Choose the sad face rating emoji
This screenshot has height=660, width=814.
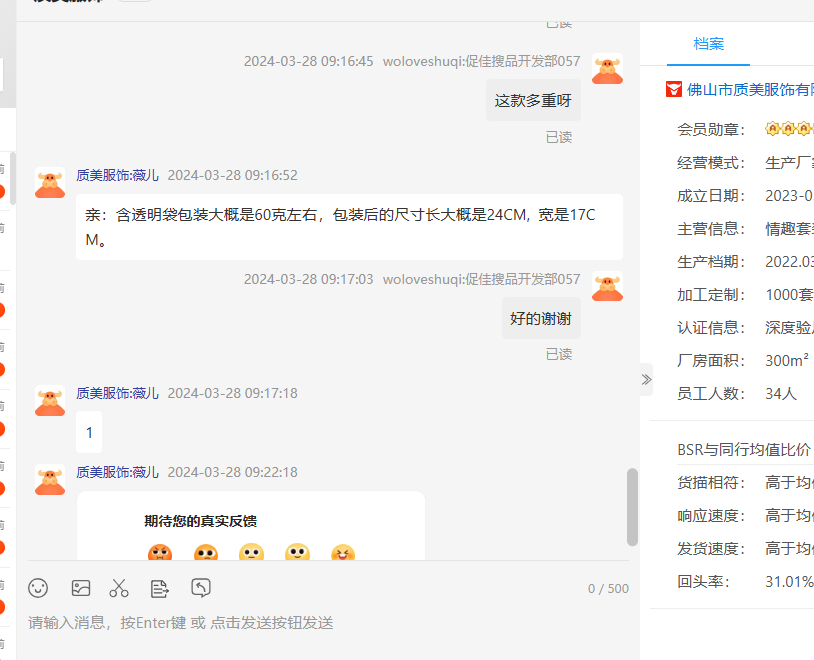tap(206, 553)
